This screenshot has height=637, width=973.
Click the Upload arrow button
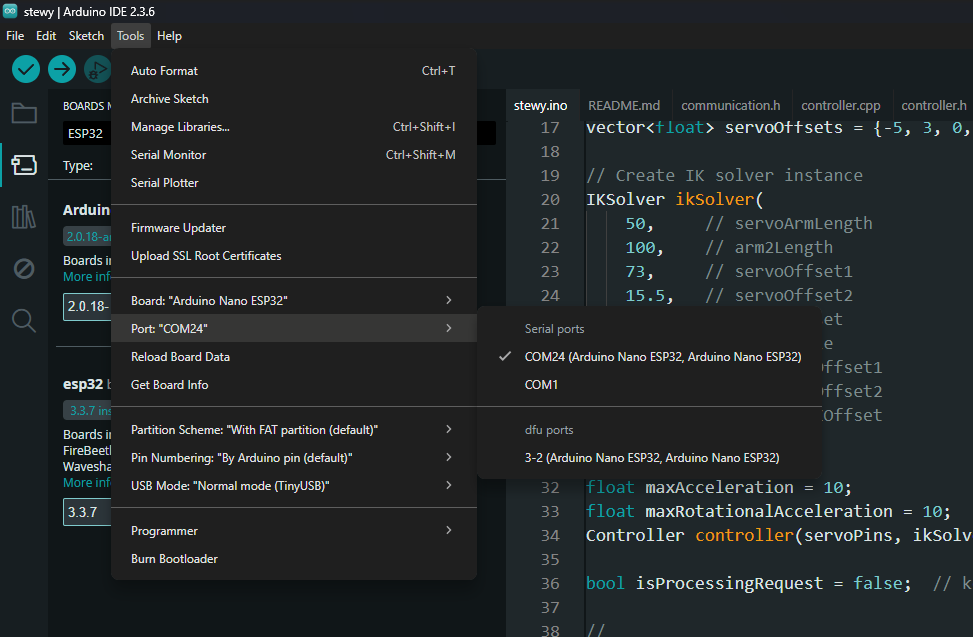click(61, 69)
